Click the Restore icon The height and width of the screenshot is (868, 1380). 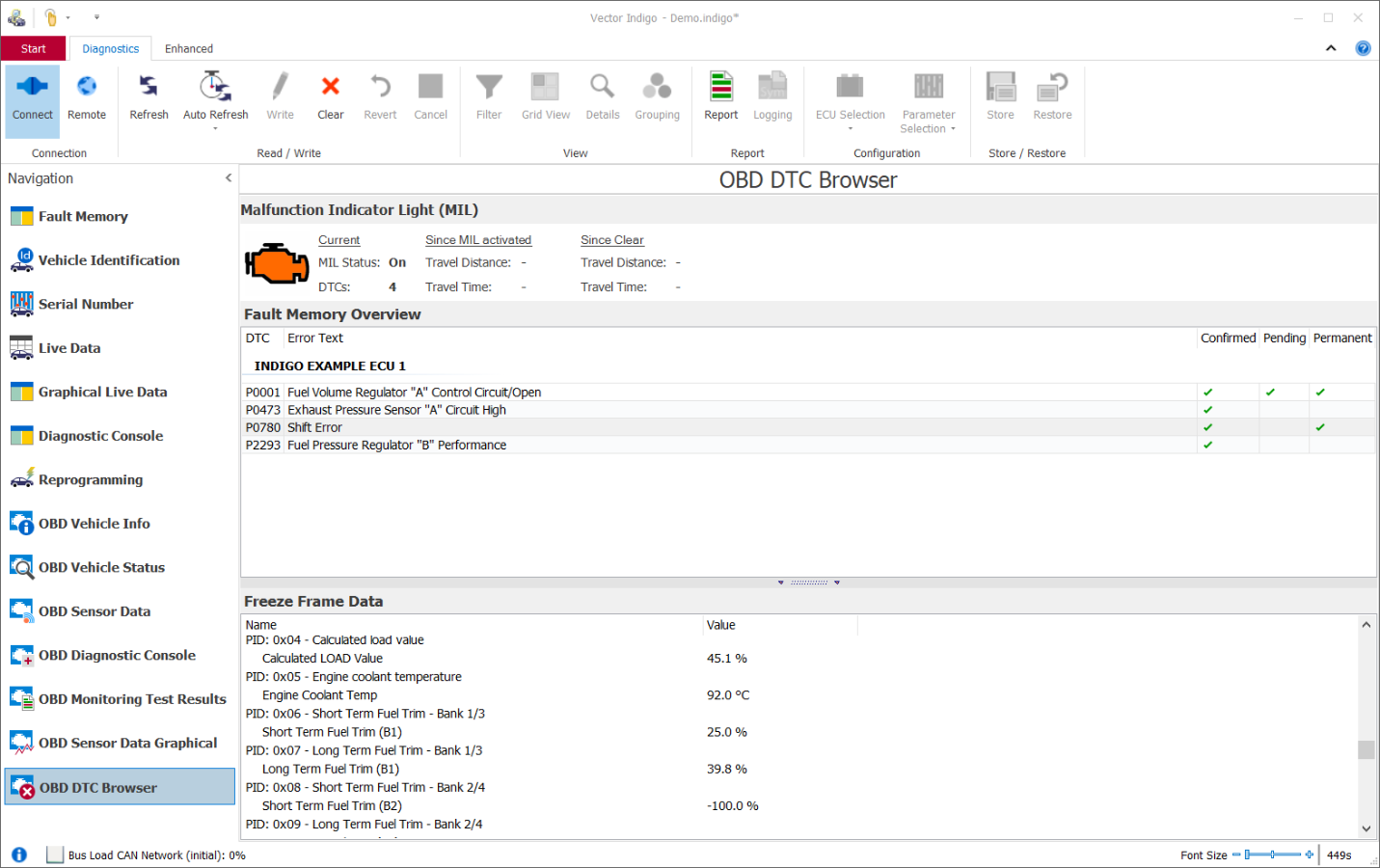coord(1052,87)
